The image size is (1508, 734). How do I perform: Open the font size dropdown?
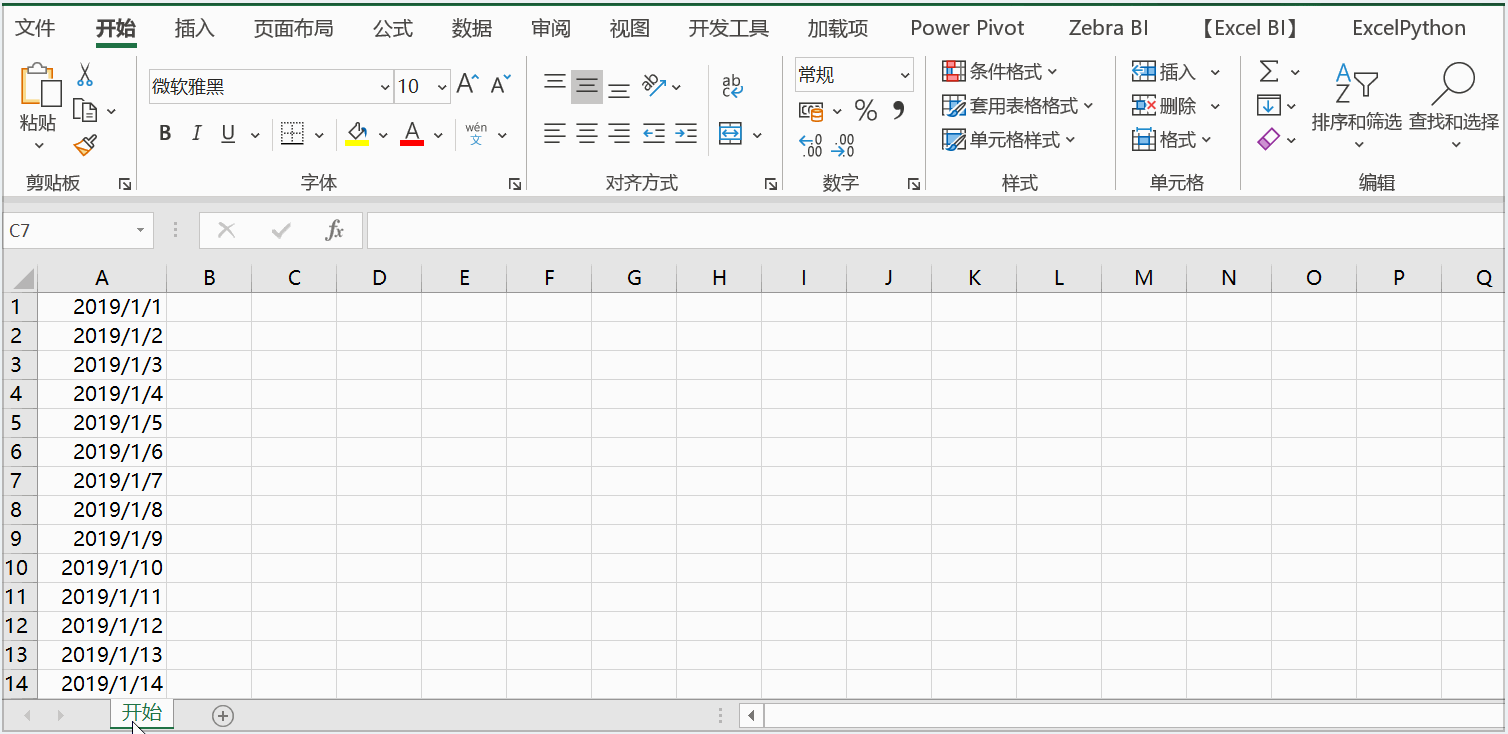click(442, 87)
